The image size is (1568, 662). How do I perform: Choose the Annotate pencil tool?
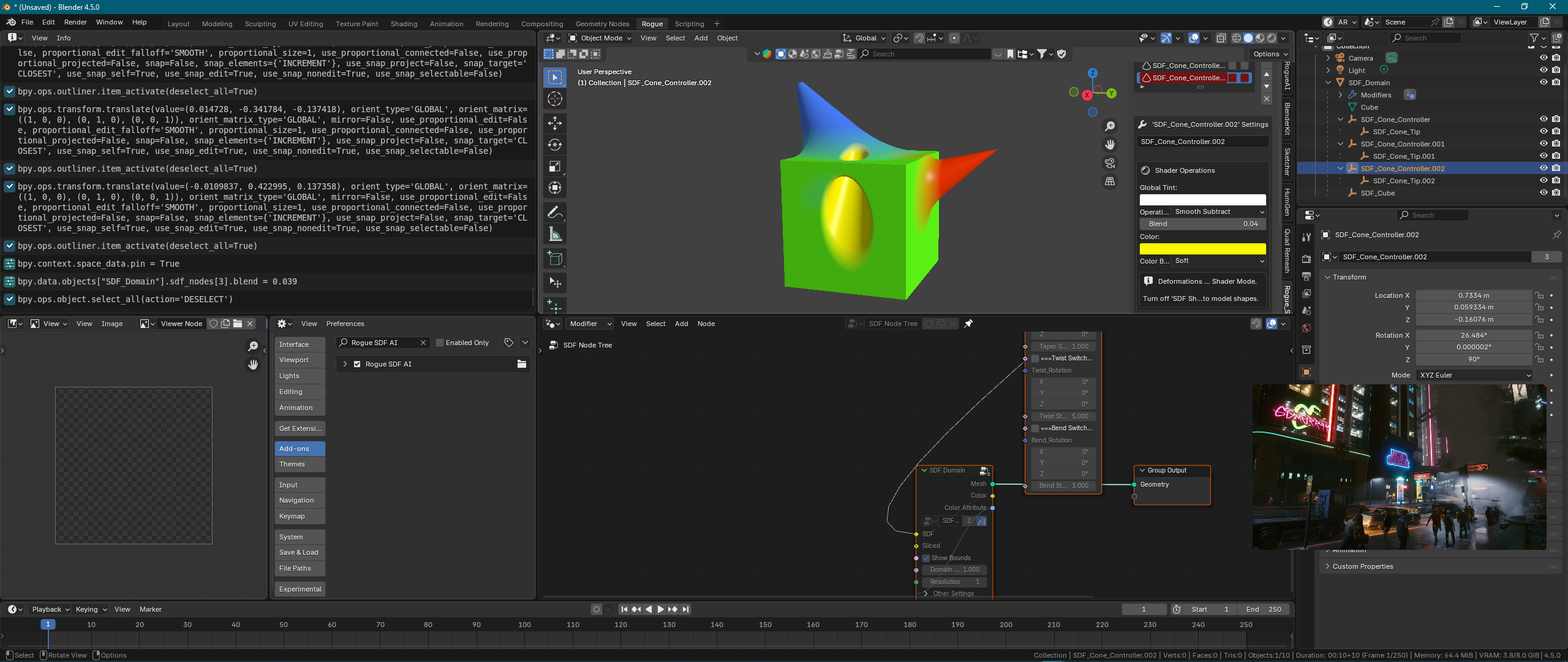tap(555, 213)
